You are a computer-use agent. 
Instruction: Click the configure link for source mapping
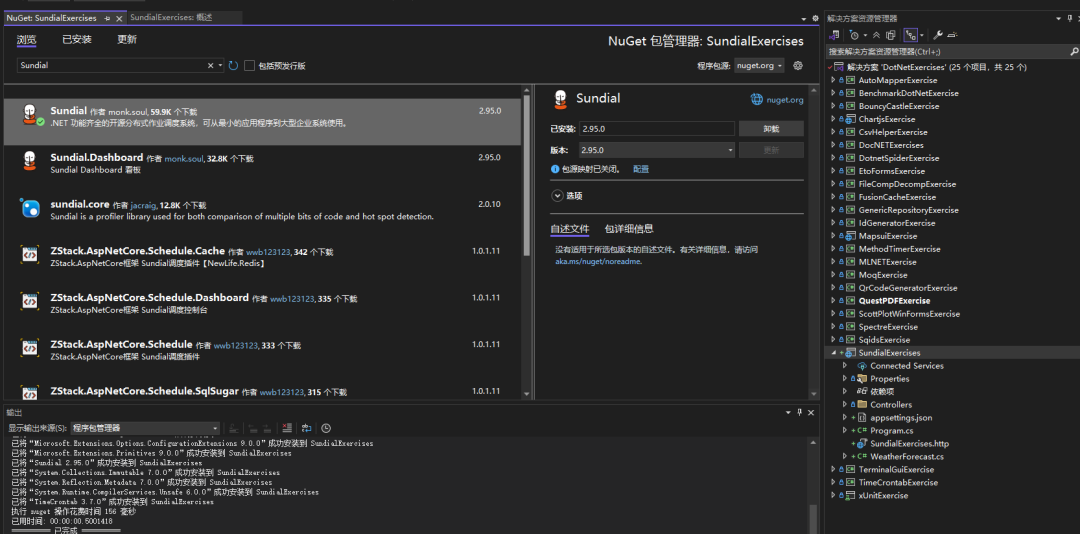[x=641, y=169]
